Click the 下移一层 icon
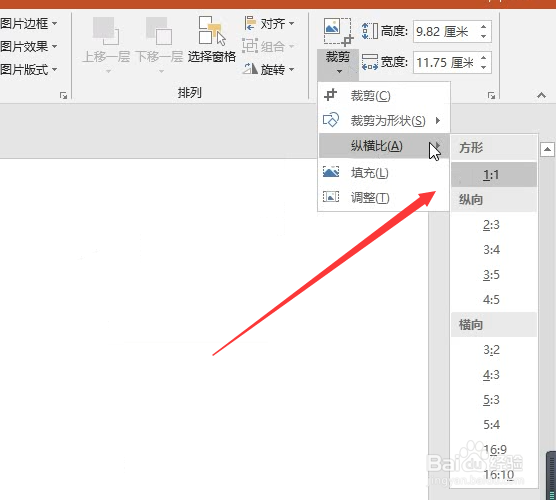 [159, 31]
